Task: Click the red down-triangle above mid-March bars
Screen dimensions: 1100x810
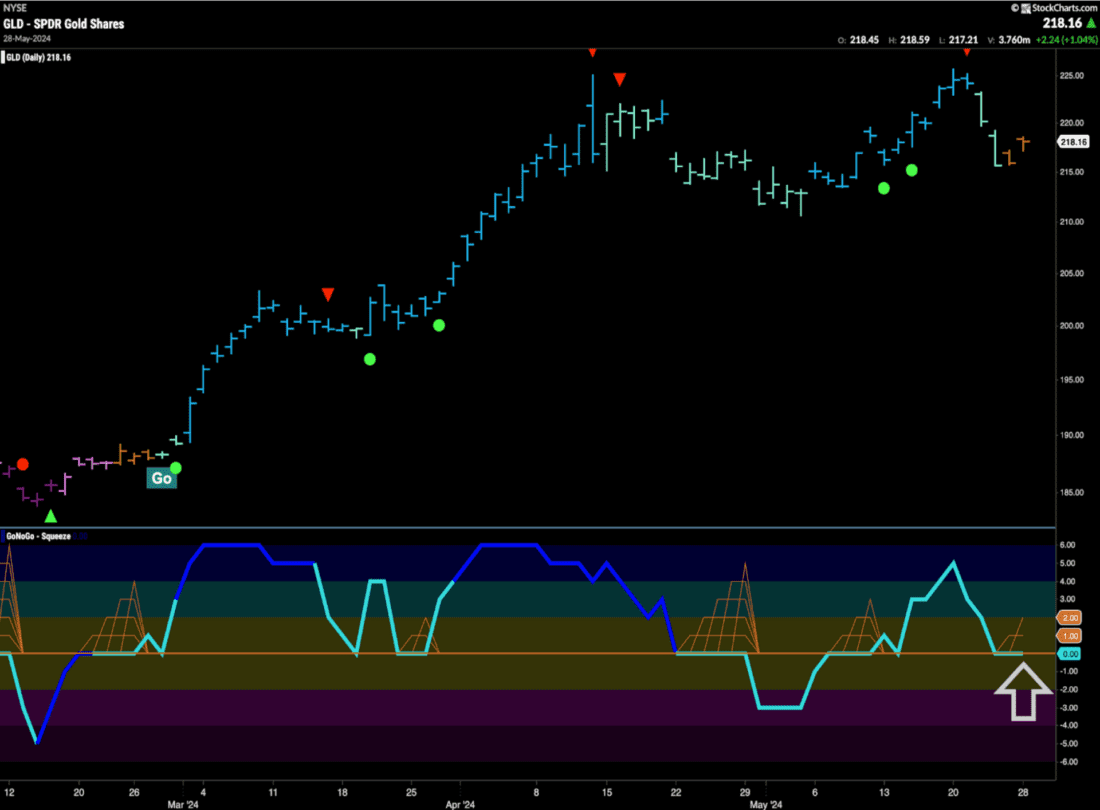Action: (328, 294)
